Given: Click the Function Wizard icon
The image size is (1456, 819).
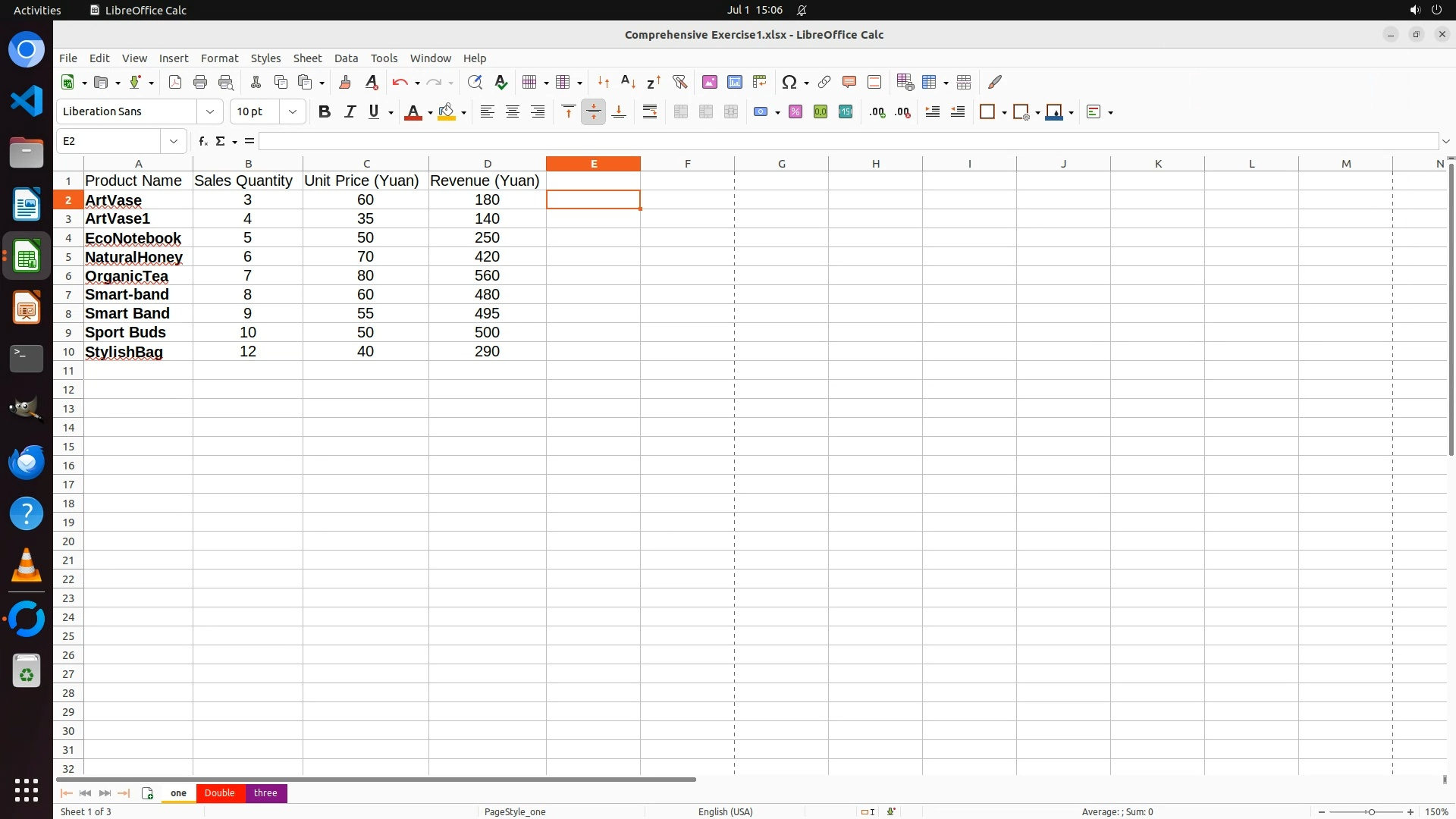Looking at the screenshot, I should [202, 141].
